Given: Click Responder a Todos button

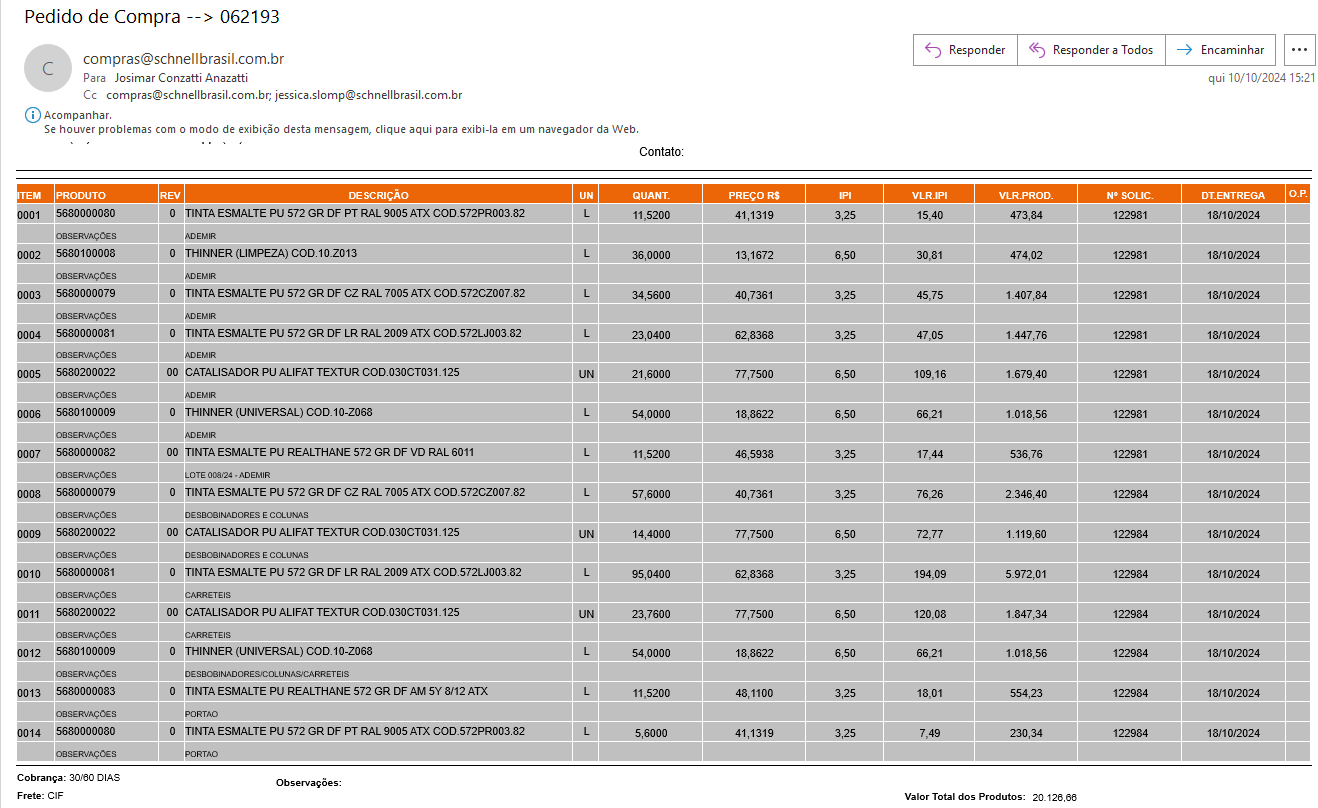Looking at the screenshot, I should 1091,50.
